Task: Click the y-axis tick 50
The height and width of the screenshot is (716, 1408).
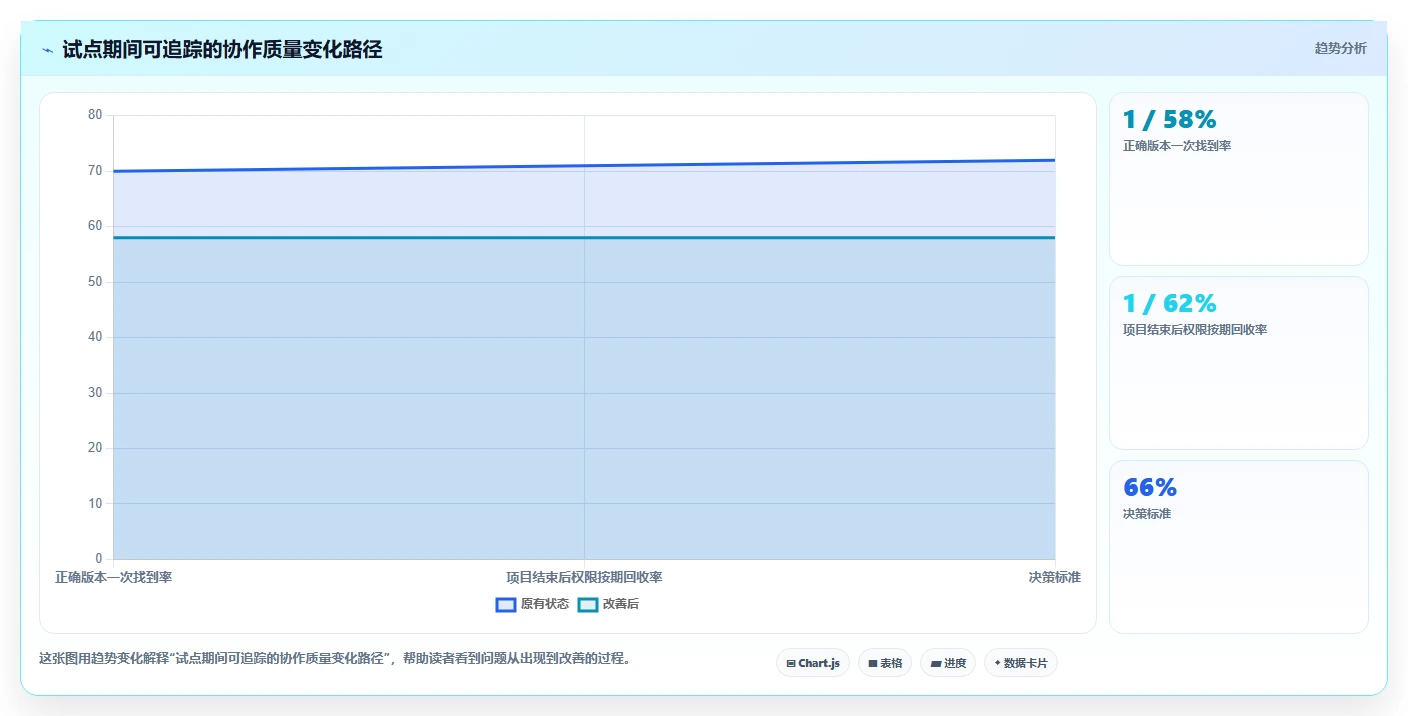Action: pyautogui.click(x=95, y=282)
